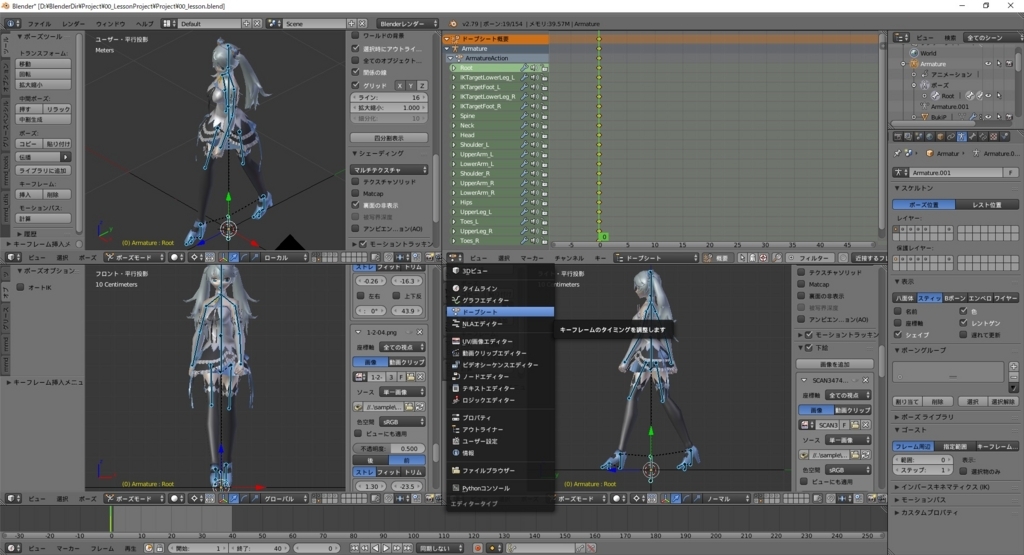Viewport: 1024px width, 555px height.
Task: Select Timeline in the editor type menu
Action: 480,288
